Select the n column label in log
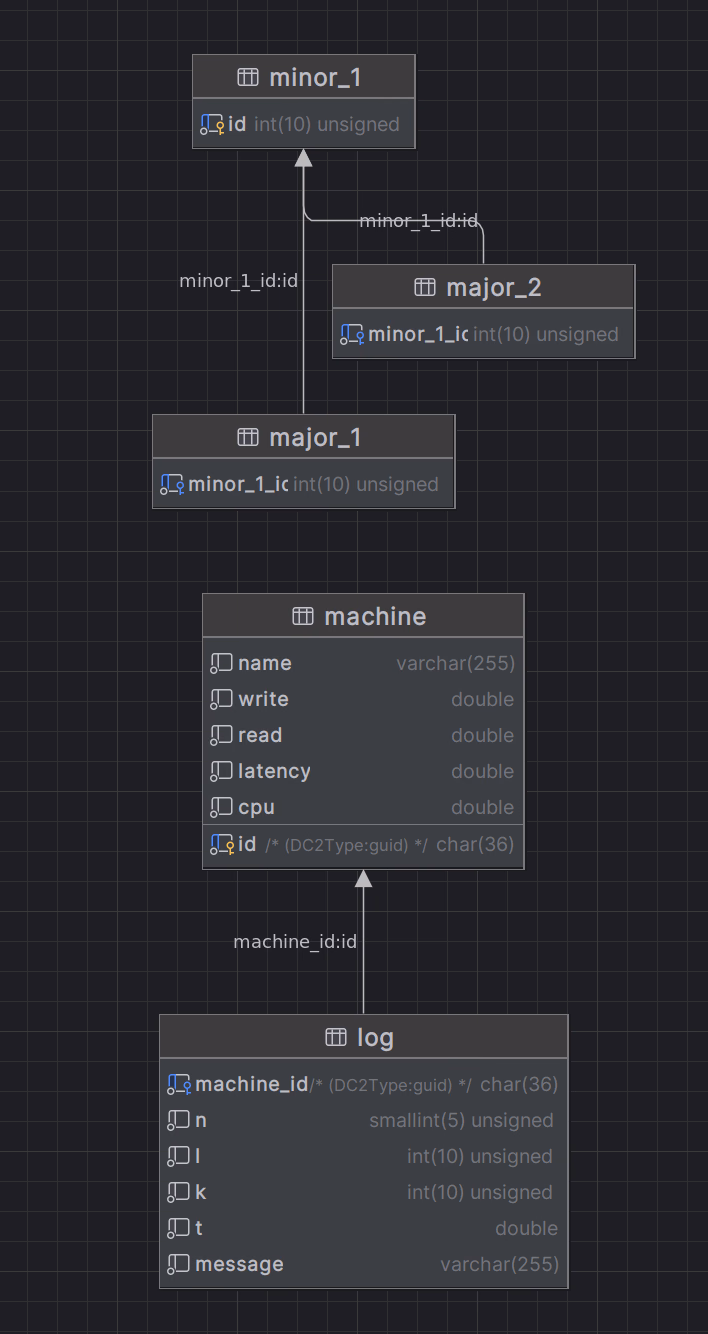Image resolution: width=708 pixels, height=1334 pixels. tap(201, 1121)
